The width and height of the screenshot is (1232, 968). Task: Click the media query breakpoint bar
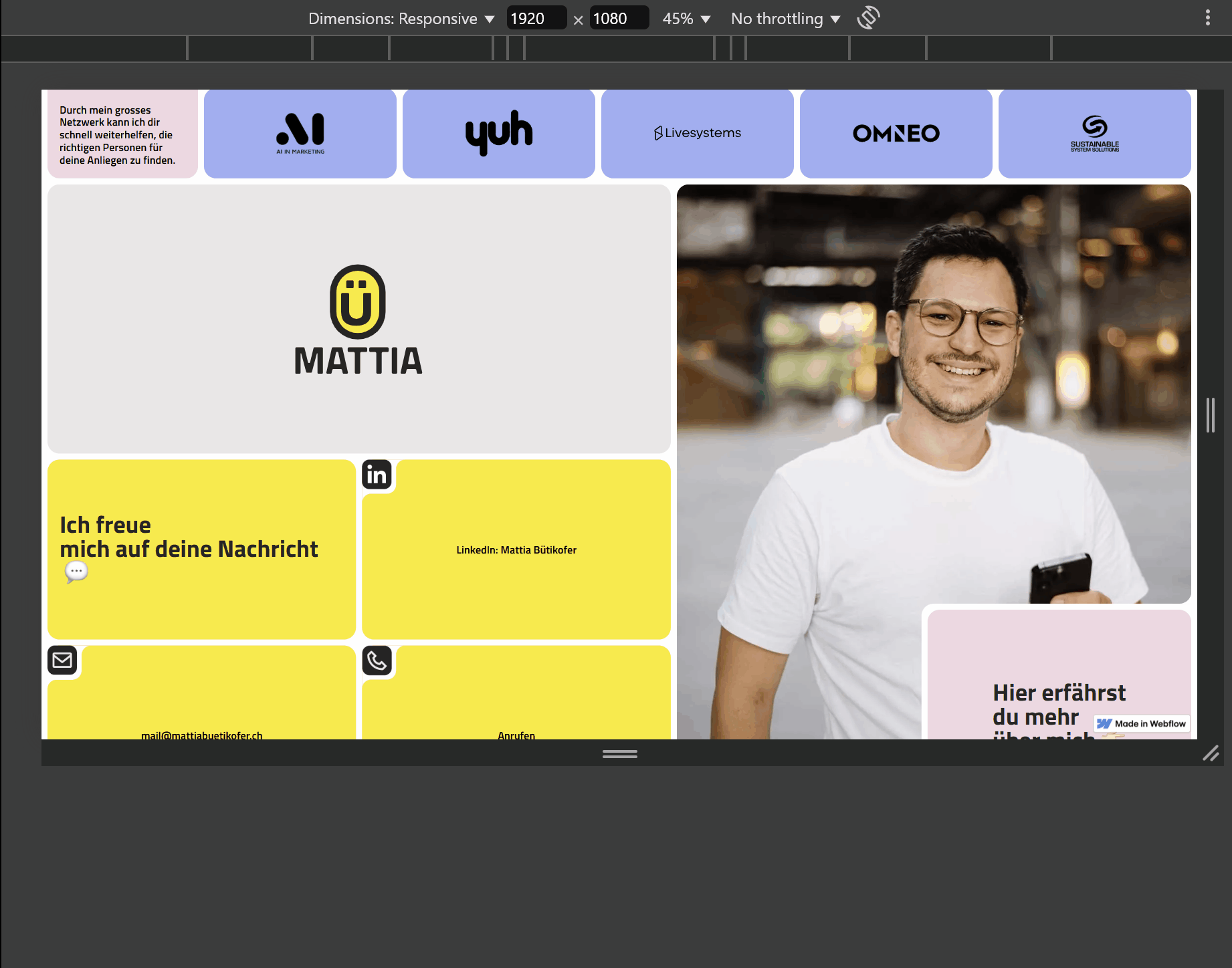pyautogui.click(x=616, y=48)
